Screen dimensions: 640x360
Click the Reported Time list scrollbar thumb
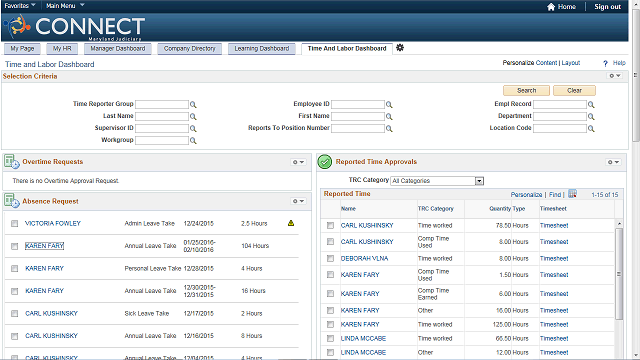619,274
